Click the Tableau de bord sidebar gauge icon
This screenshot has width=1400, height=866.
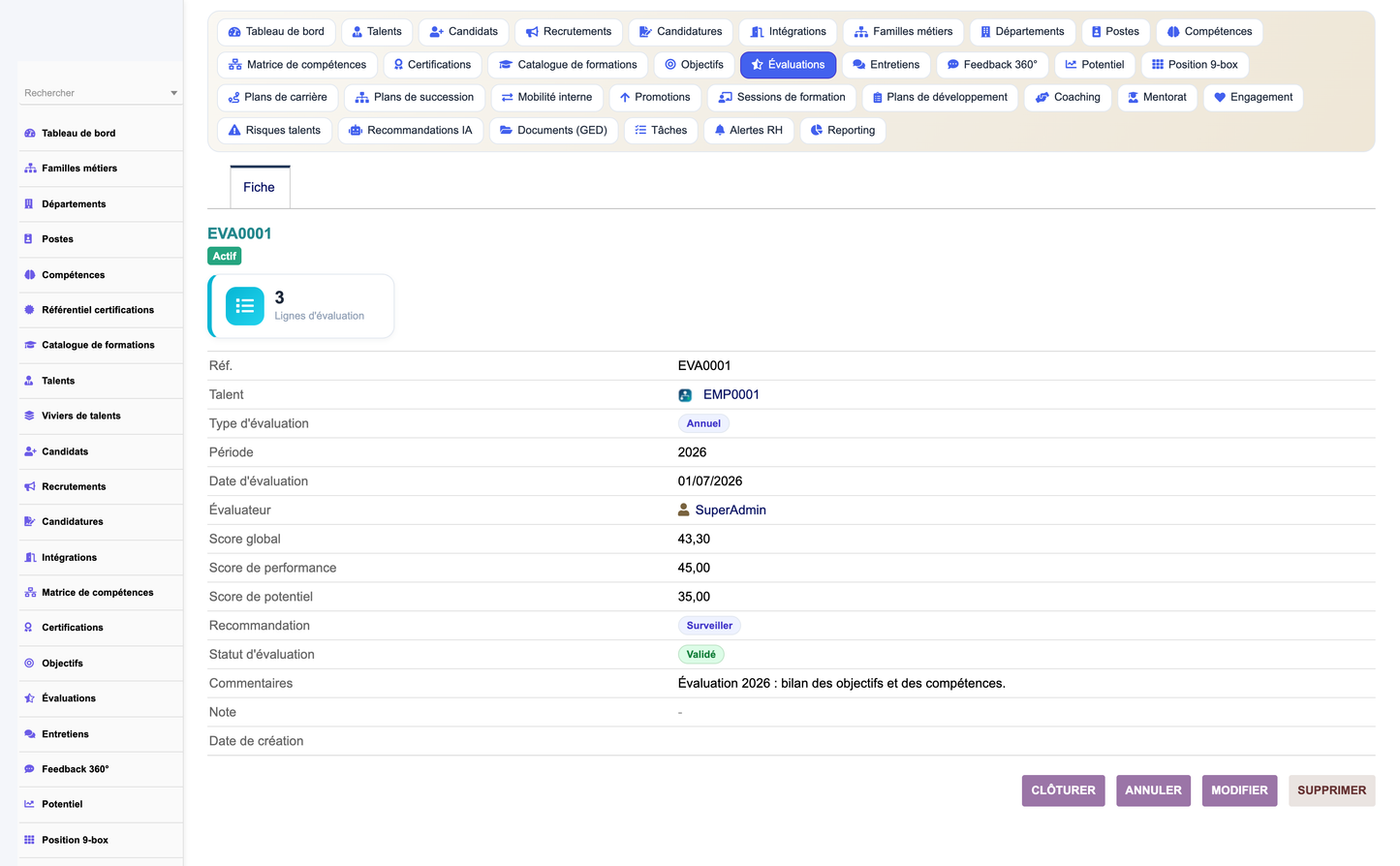(x=29, y=134)
